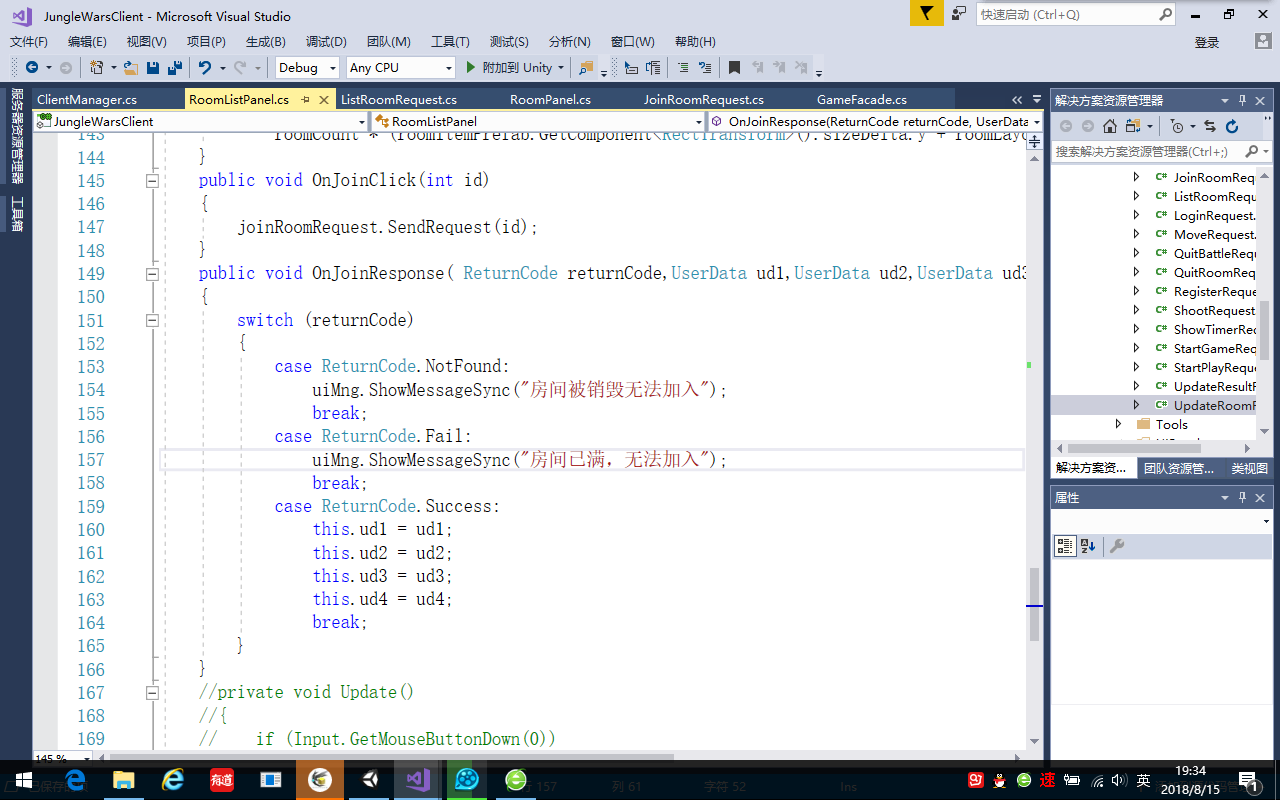Click 登录 sign-in link
Viewport: 1280px width, 800px height.
pyautogui.click(x=1207, y=42)
